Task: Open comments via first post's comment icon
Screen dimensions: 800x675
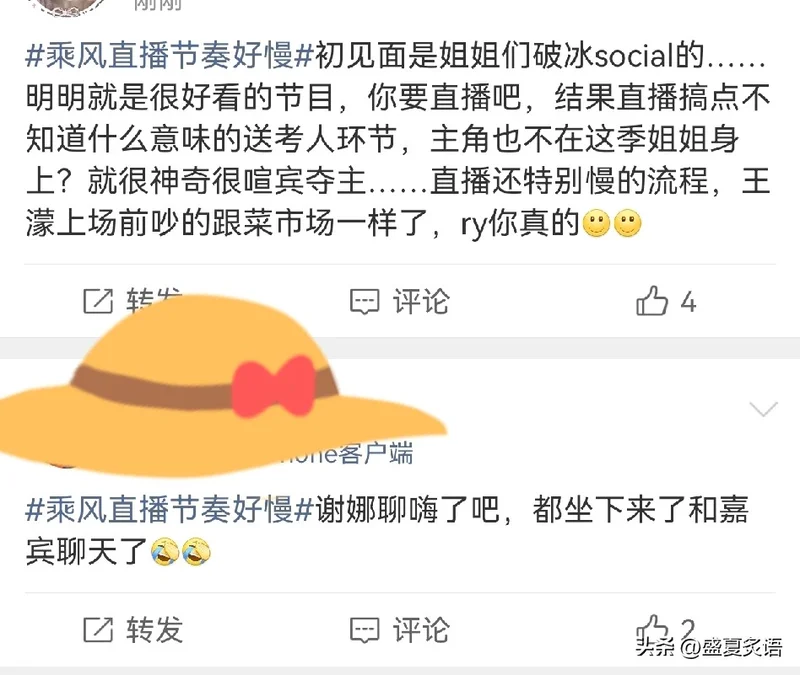Action: click(364, 301)
